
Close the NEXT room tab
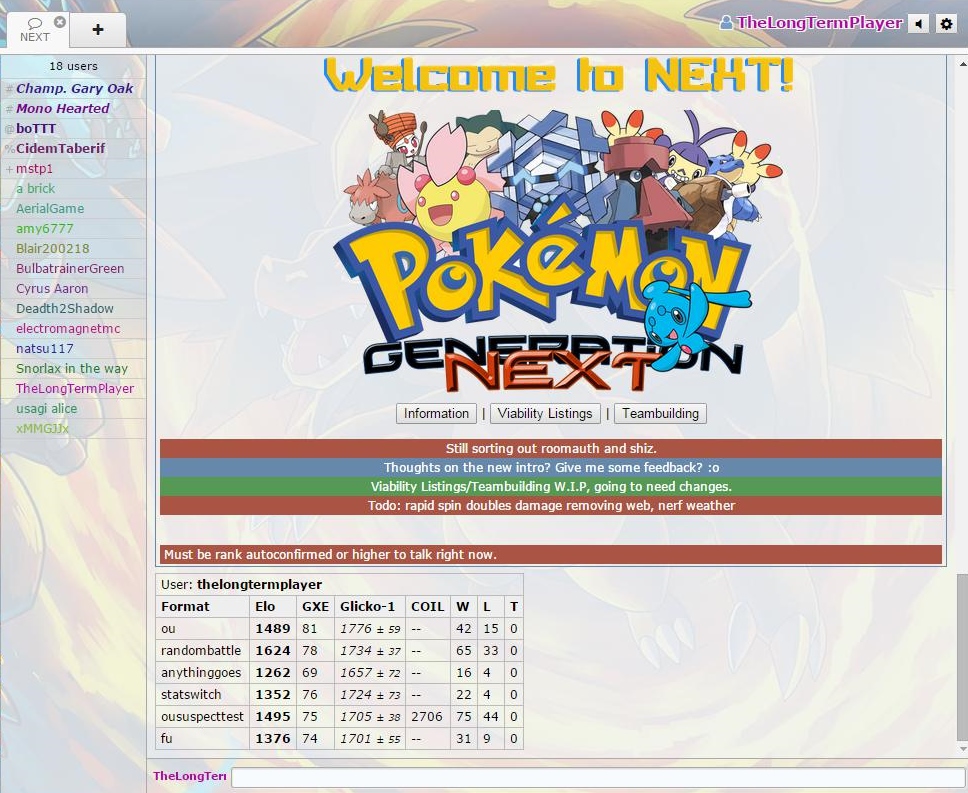(x=60, y=21)
